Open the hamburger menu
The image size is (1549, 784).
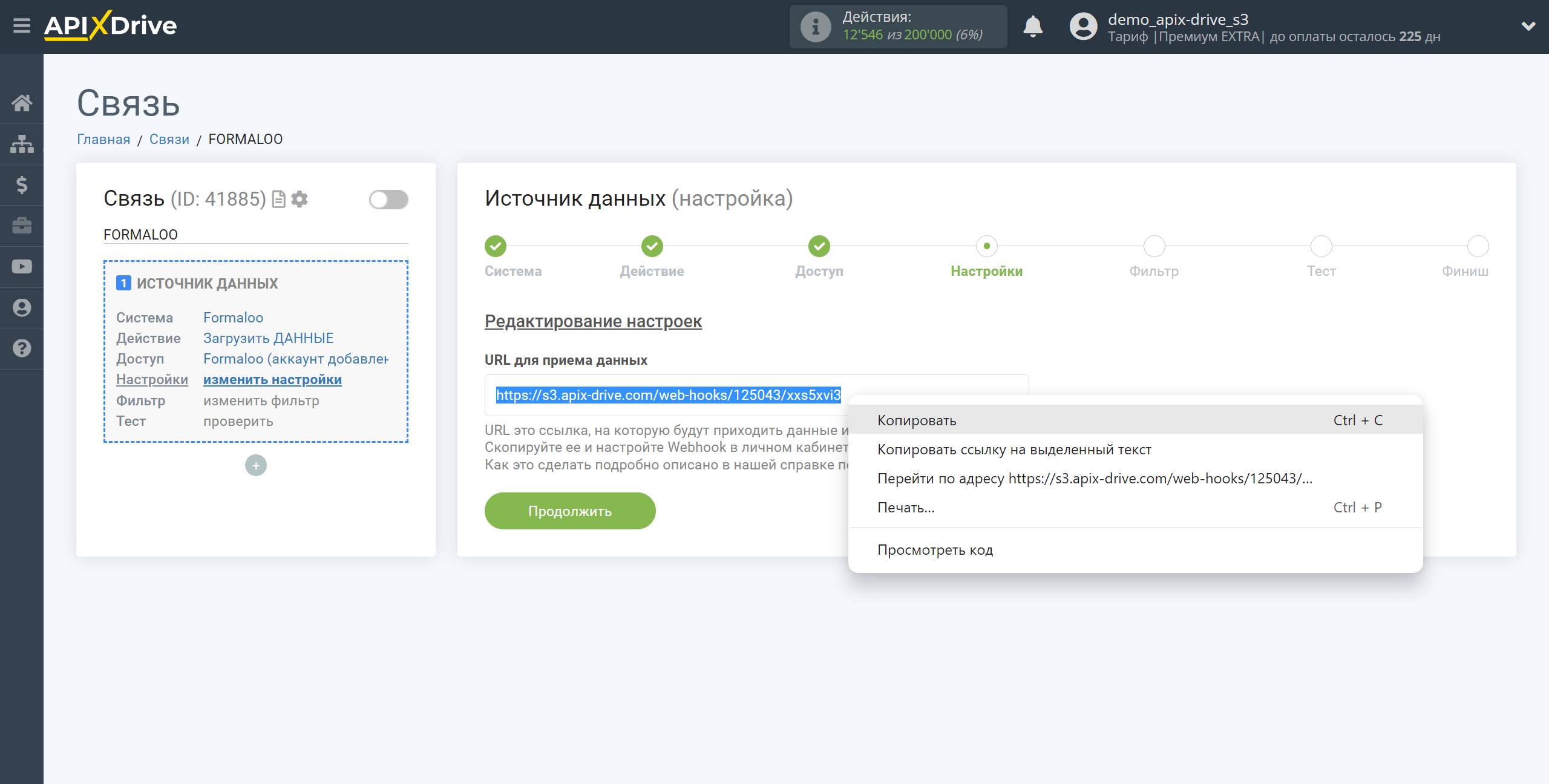[x=22, y=26]
